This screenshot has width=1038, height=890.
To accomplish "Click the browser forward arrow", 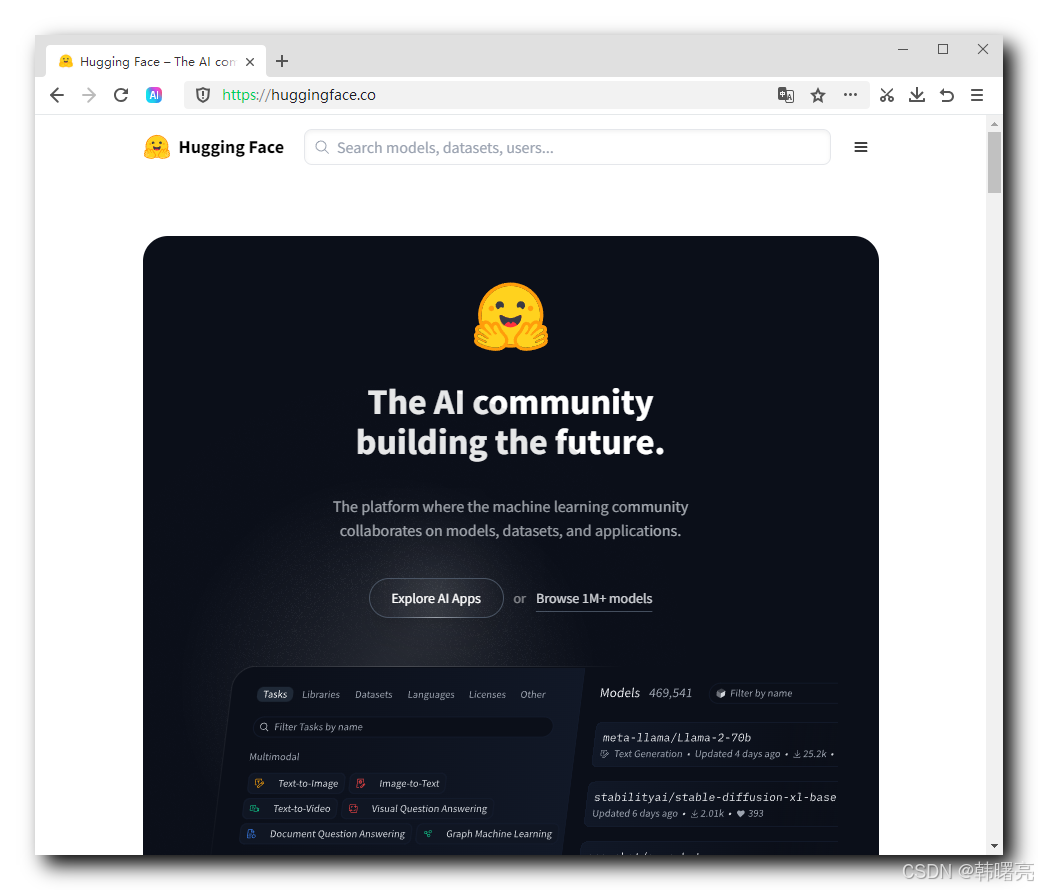I will click(89, 95).
